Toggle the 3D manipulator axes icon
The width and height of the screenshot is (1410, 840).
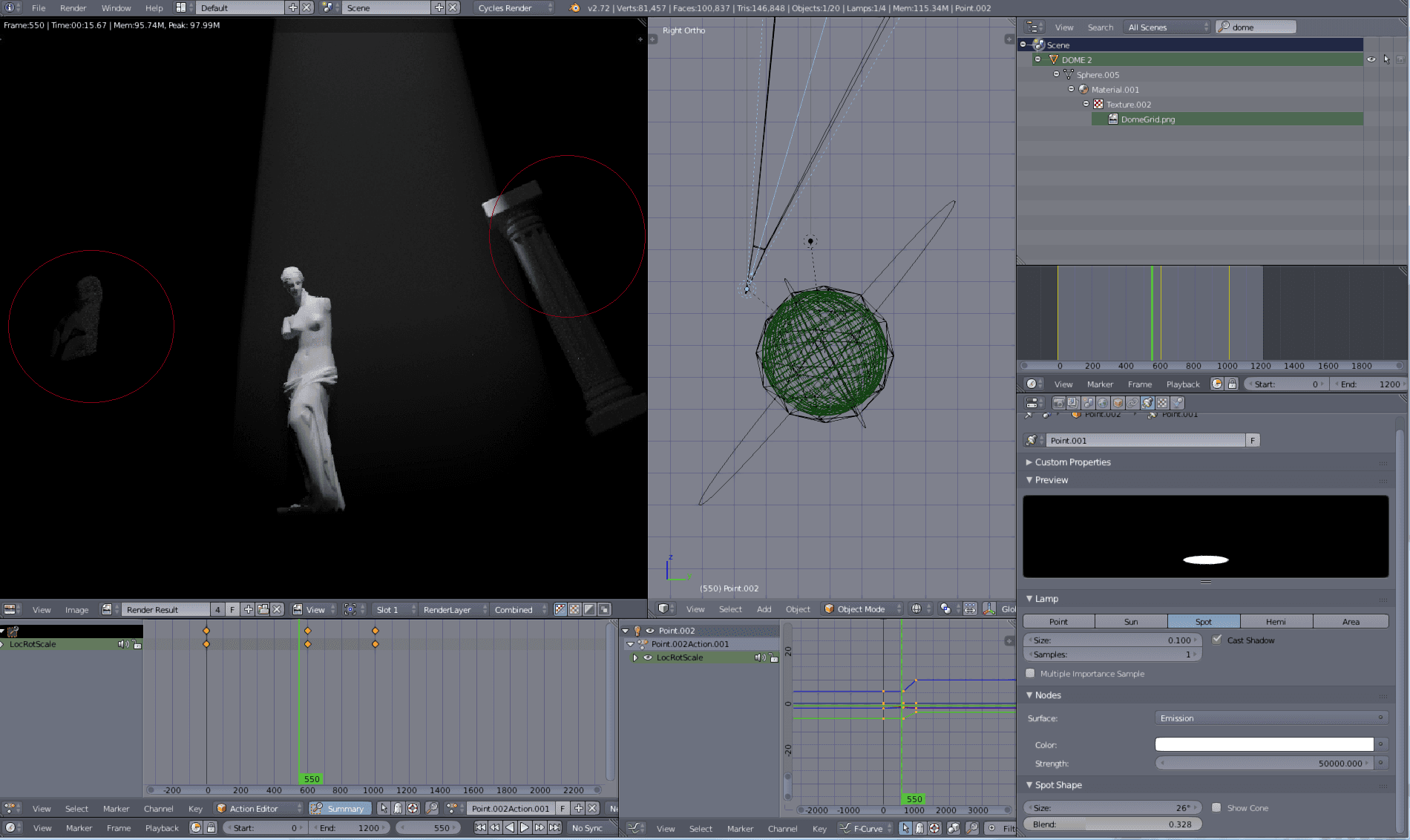[989, 608]
